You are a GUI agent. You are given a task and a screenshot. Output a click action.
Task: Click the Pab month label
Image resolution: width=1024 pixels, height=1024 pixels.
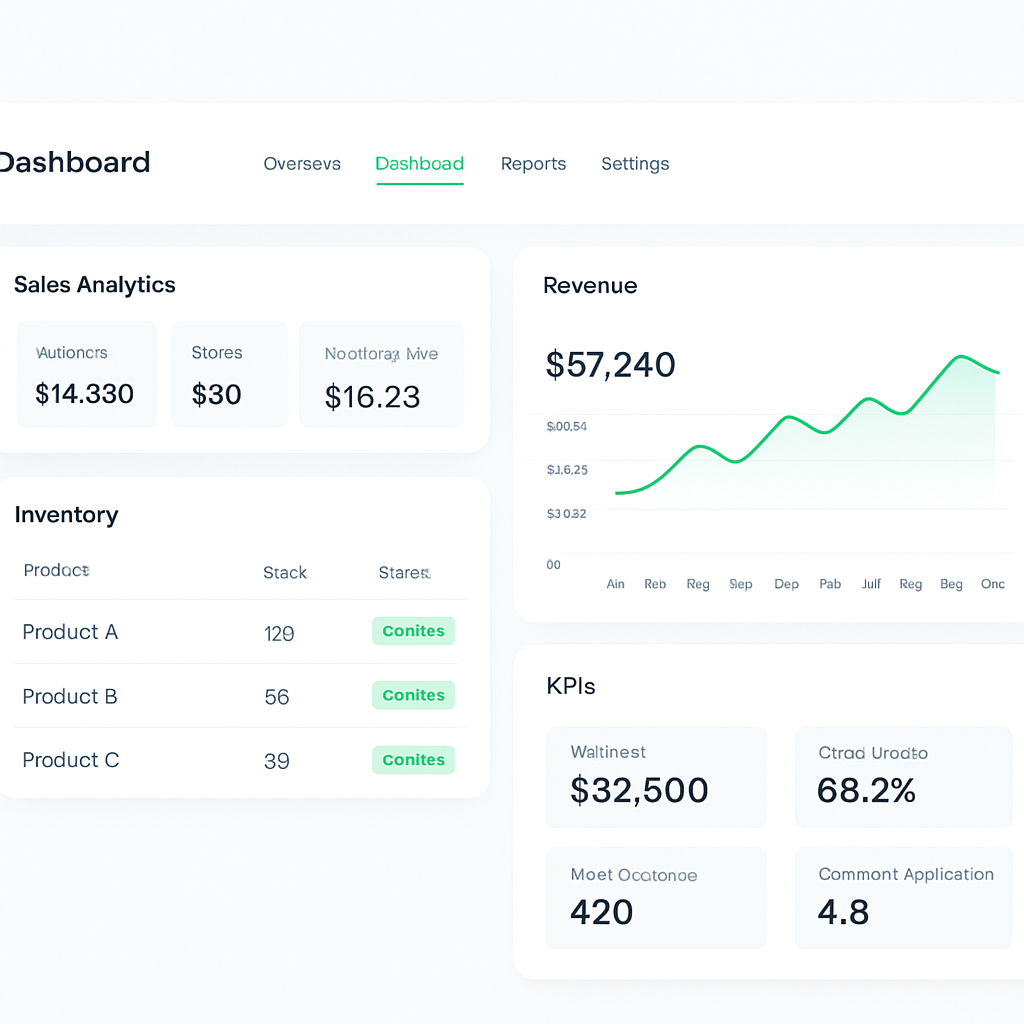[x=830, y=584]
